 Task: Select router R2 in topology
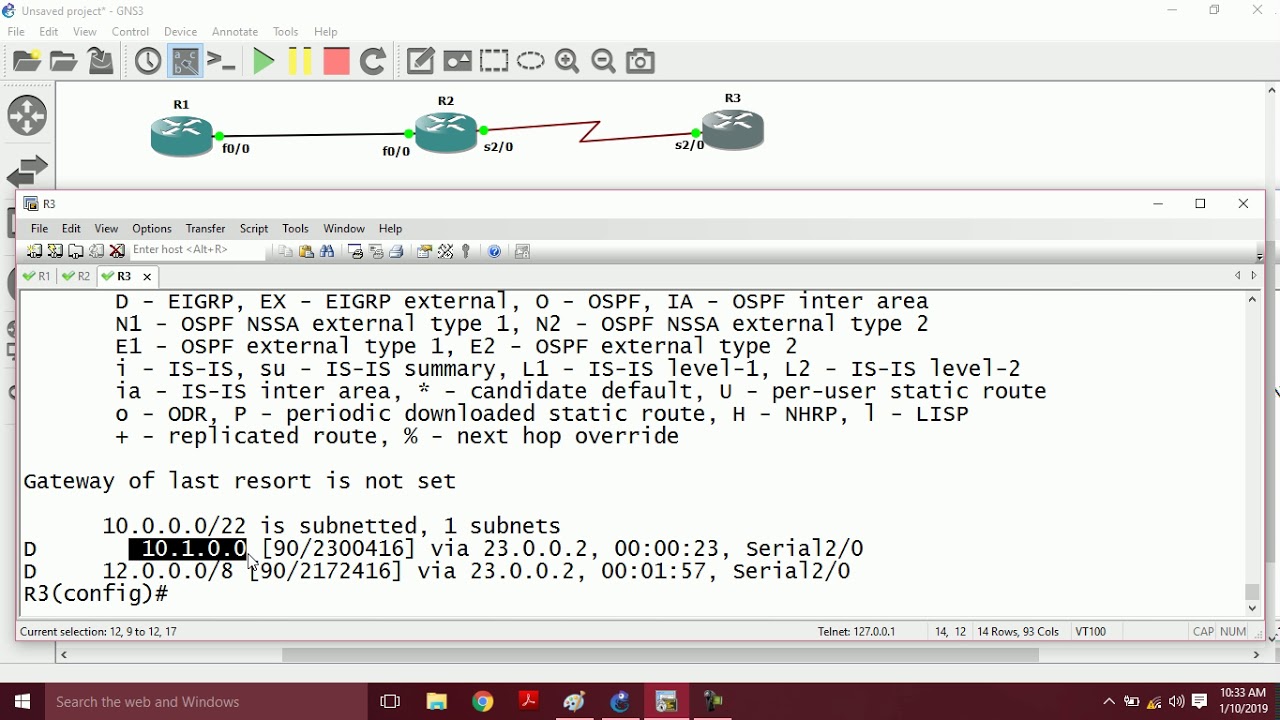point(446,131)
